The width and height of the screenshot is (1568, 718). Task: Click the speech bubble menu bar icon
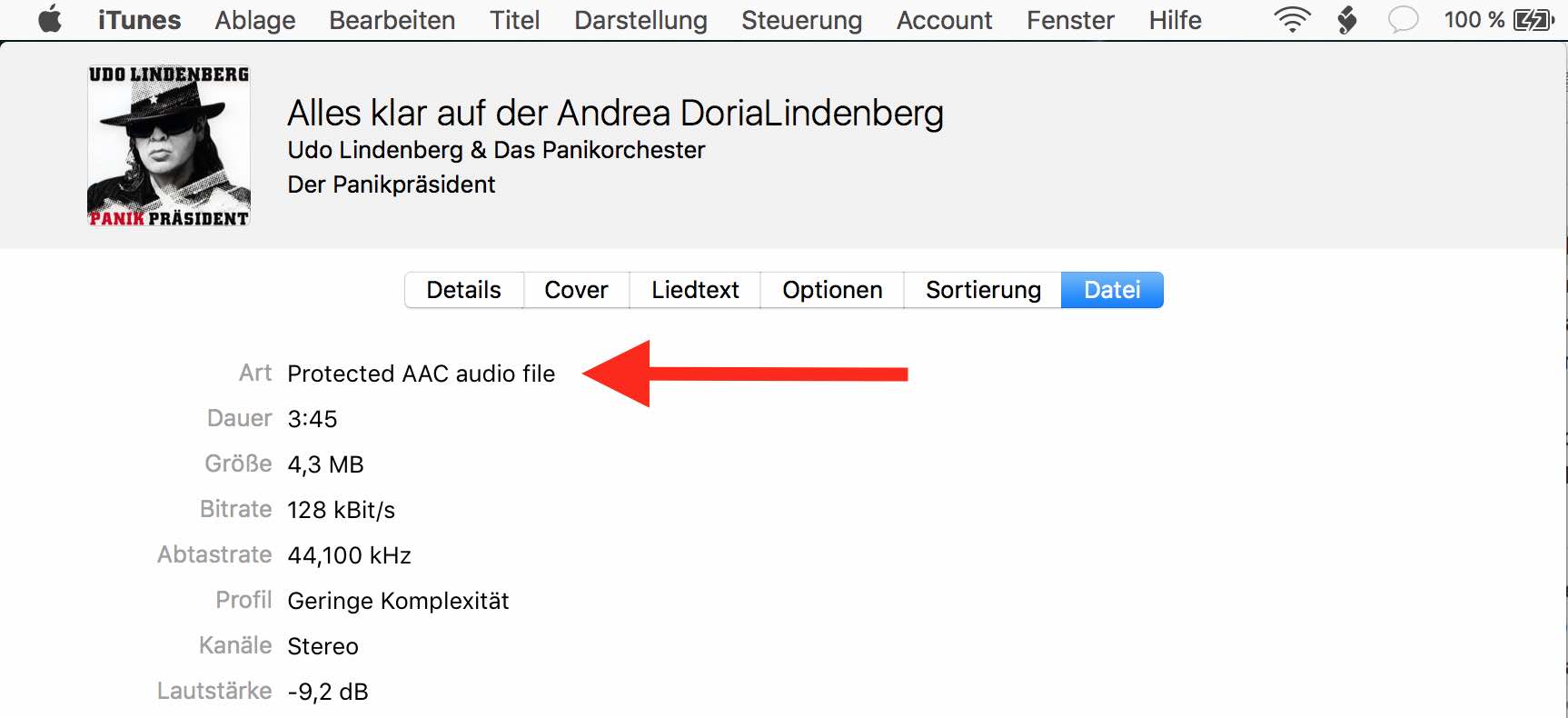tap(1403, 19)
